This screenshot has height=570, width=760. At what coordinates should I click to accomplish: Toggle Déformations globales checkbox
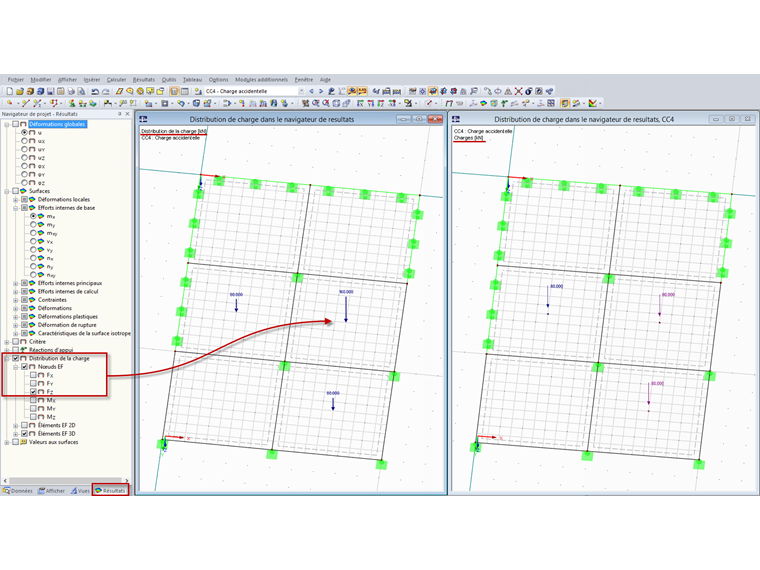[x=16, y=124]
